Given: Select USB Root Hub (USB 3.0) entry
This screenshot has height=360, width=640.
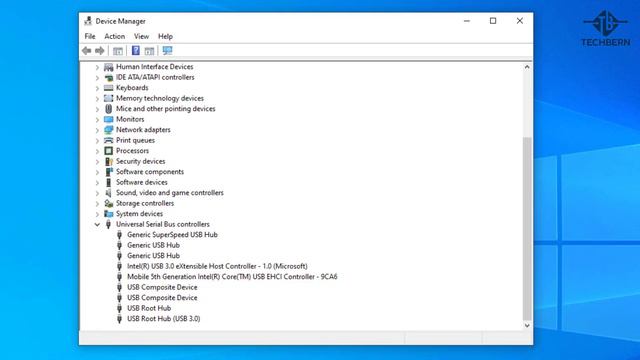Looking at the screenshot, I should point(164,319).
